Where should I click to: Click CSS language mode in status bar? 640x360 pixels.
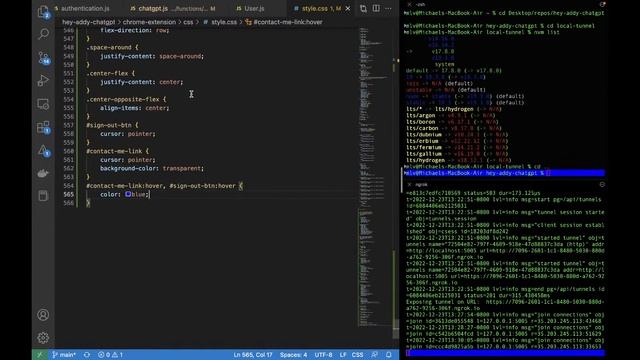(x=358, y=355)
